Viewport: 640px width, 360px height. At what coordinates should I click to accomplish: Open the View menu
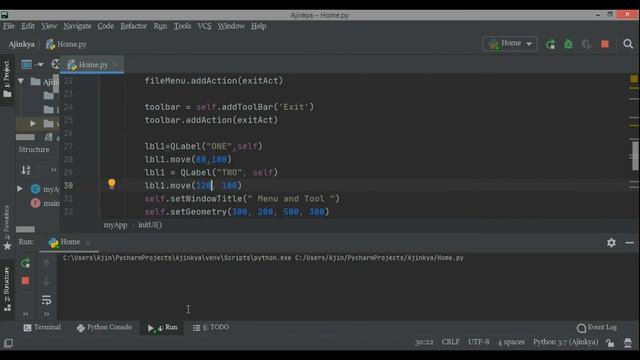[49, 26]
